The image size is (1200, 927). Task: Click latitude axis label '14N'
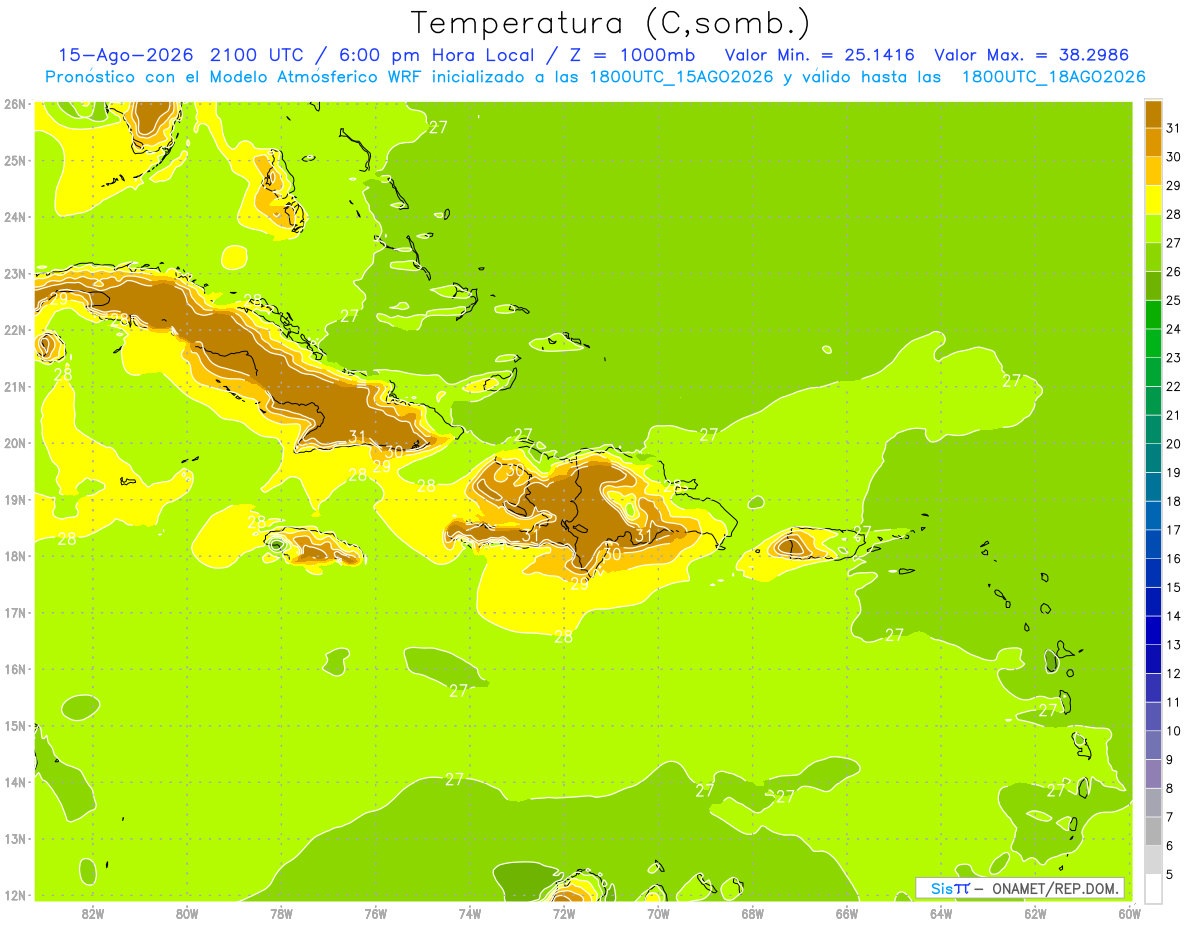coord(14,782)
